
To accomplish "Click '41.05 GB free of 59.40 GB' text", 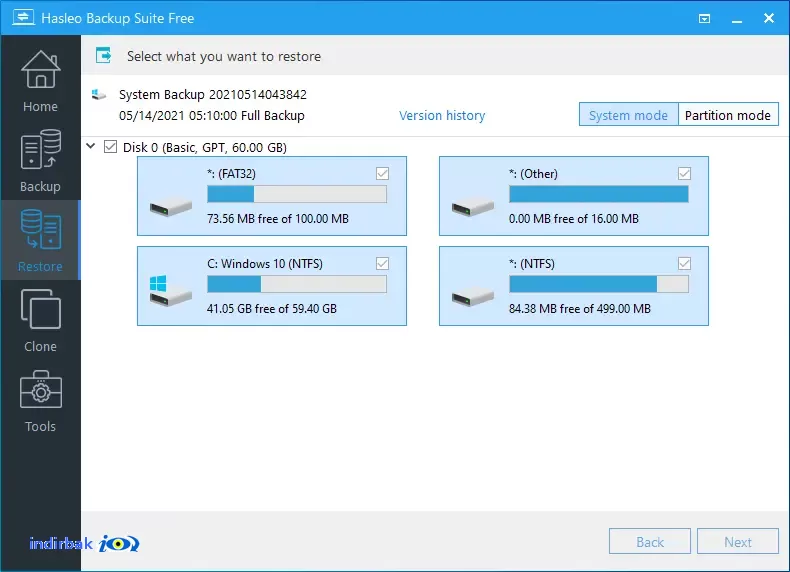I will pyautogui.click(x=272, y=308).
